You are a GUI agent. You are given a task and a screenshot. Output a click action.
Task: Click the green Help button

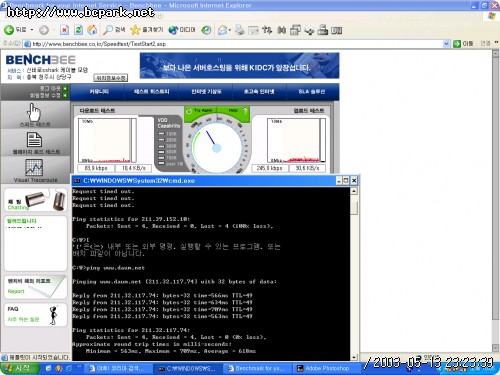pos(234,111)
